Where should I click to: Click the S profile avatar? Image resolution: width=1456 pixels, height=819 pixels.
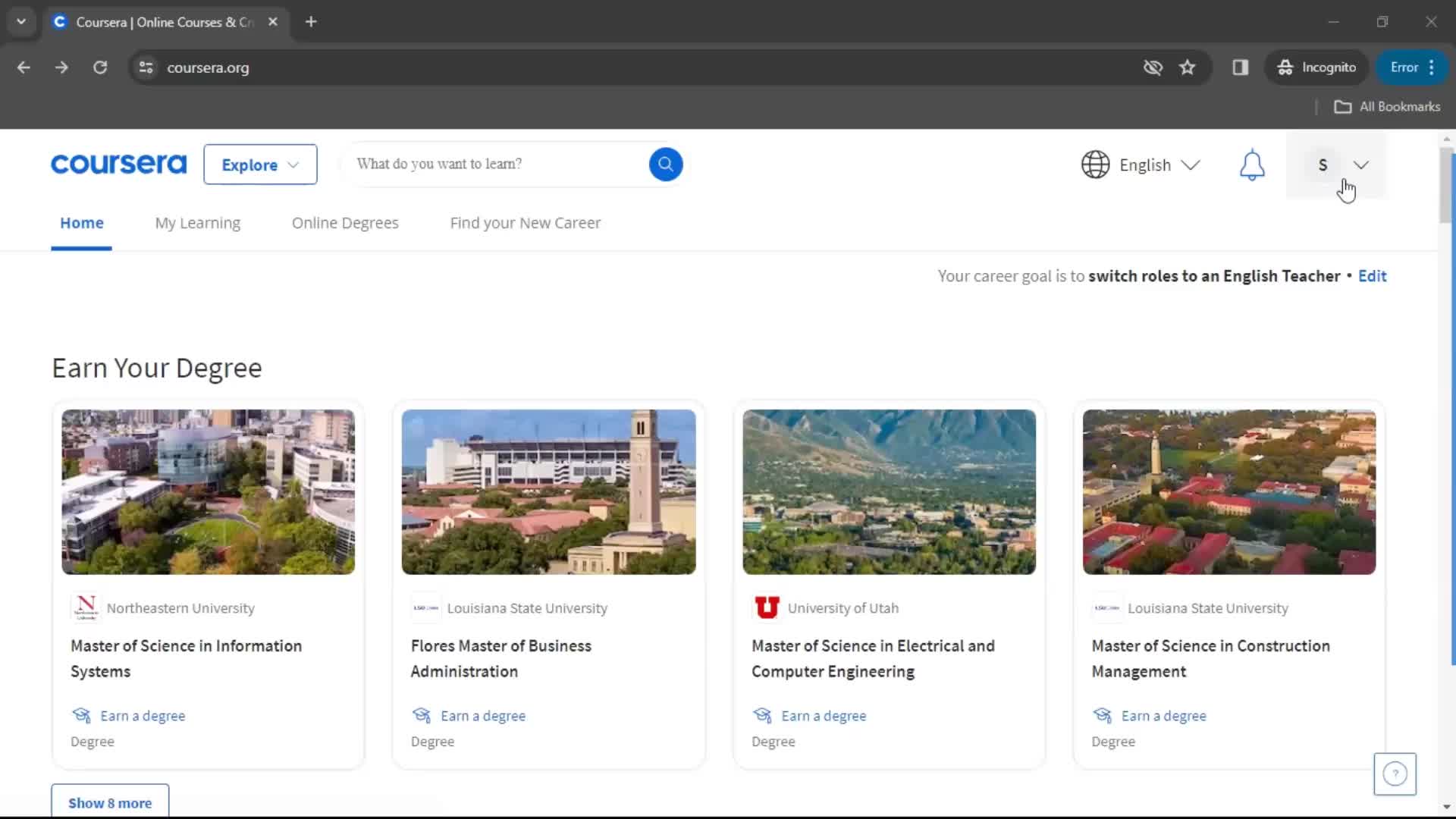[1323, 165]
